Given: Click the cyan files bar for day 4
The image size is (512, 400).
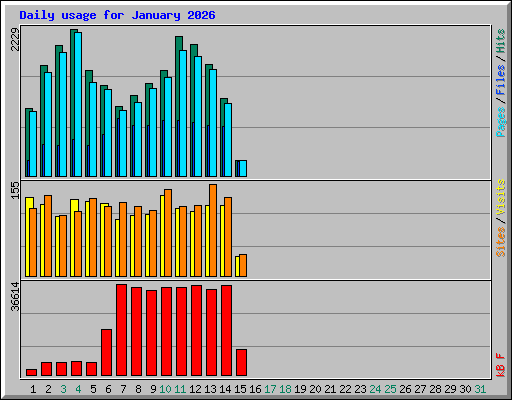Looking at the screenshot, I should [x=78, y=104].
